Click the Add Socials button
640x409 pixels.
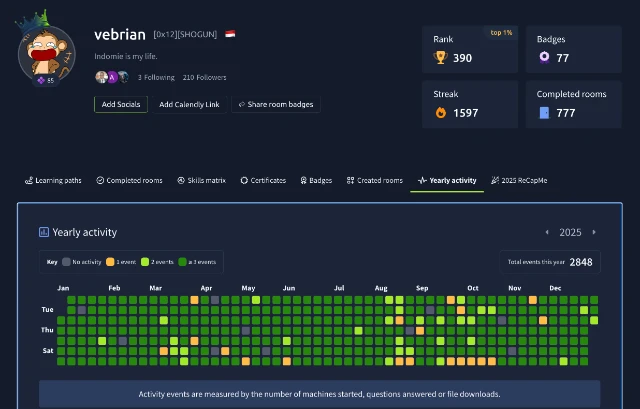tap(121, 104)
